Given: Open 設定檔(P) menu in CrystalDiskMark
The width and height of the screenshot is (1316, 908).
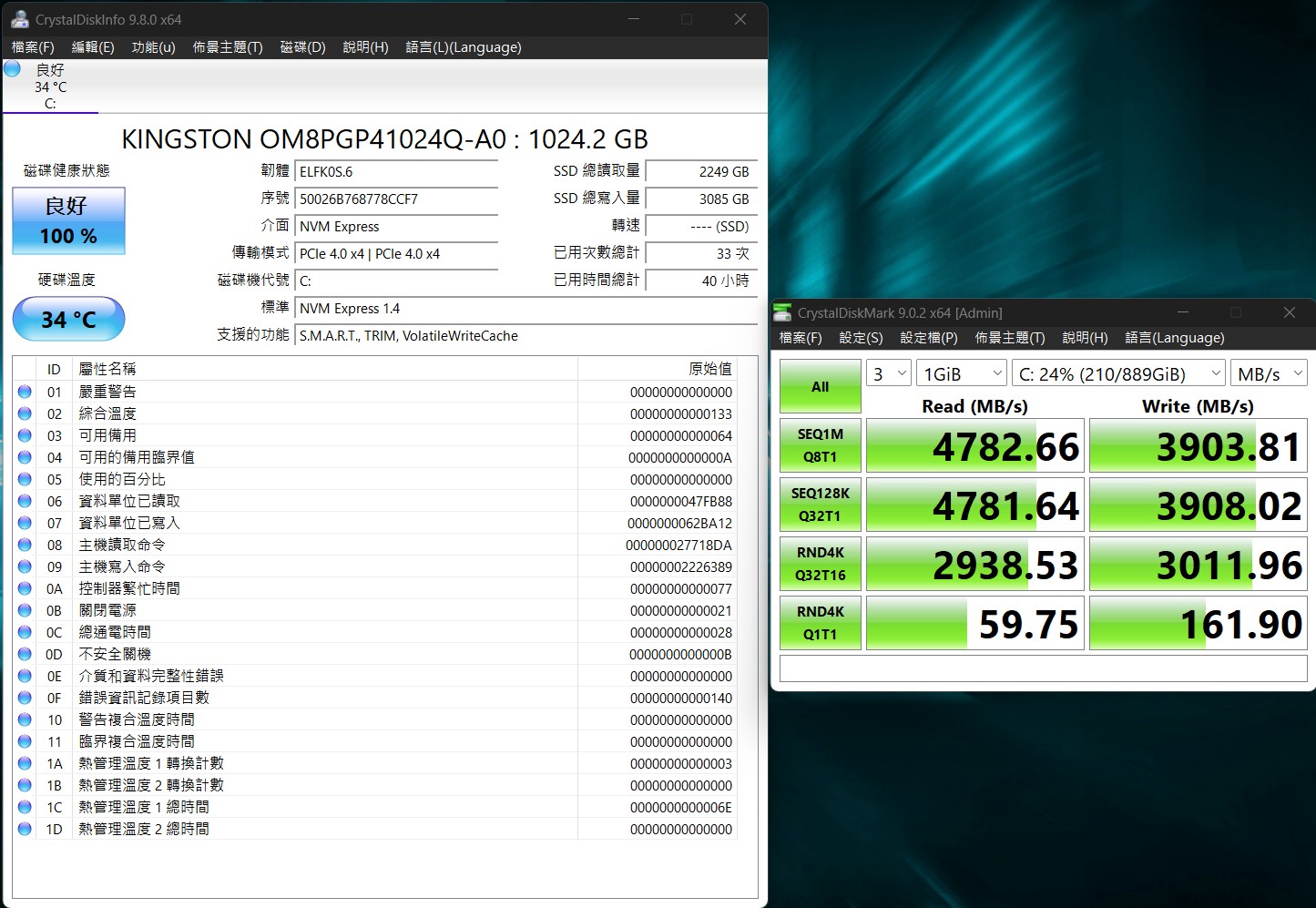Looking at the screenshot, I should point(929,338).
